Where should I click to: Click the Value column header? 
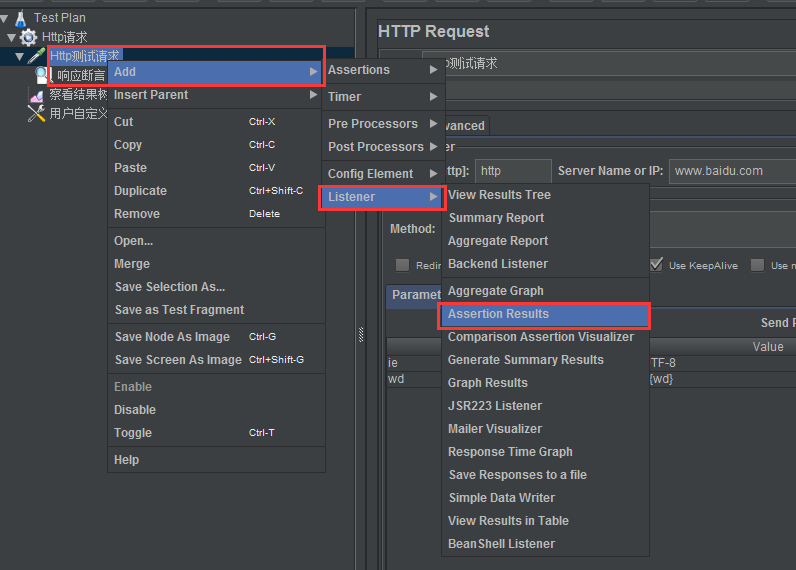(768, 347)
